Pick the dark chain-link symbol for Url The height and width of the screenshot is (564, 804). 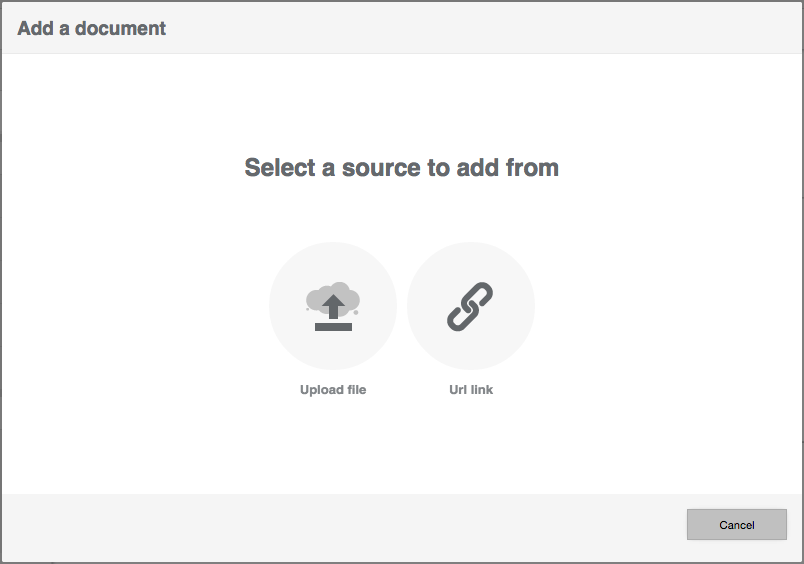point(470,306)
